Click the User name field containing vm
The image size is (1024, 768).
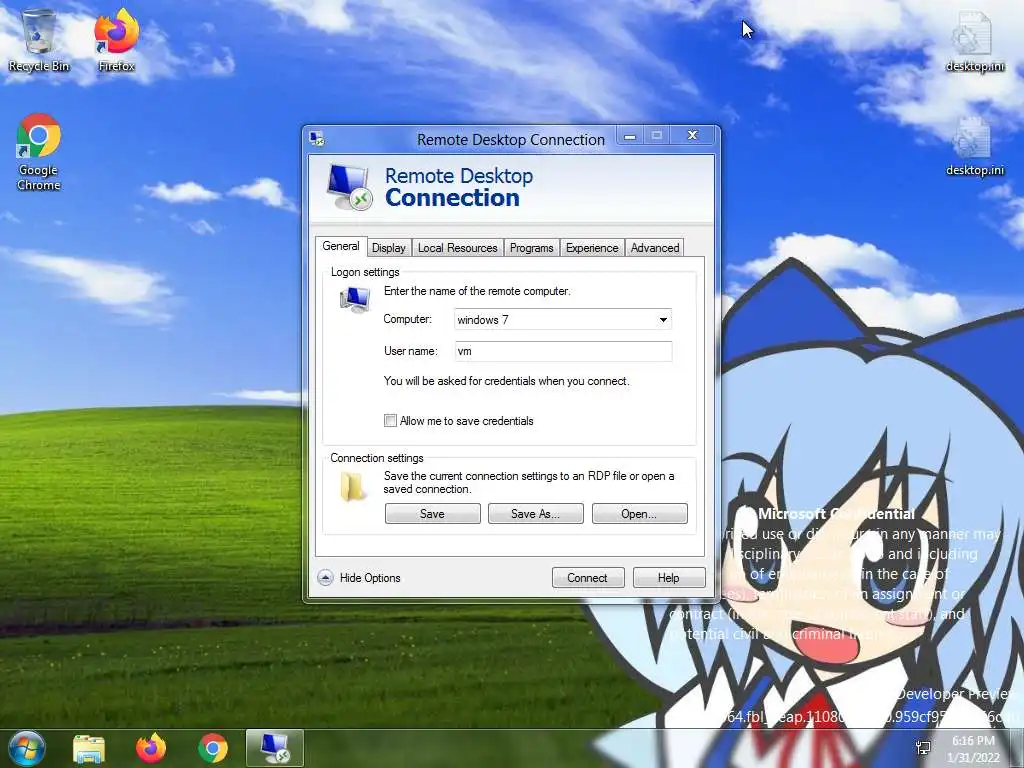563,351
